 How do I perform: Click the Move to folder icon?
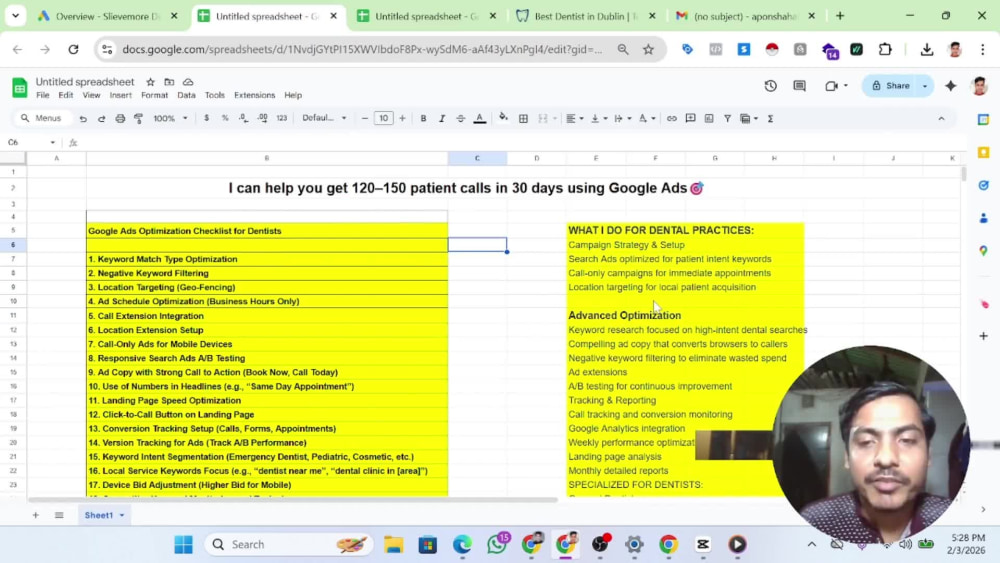(x=169, y=82)
